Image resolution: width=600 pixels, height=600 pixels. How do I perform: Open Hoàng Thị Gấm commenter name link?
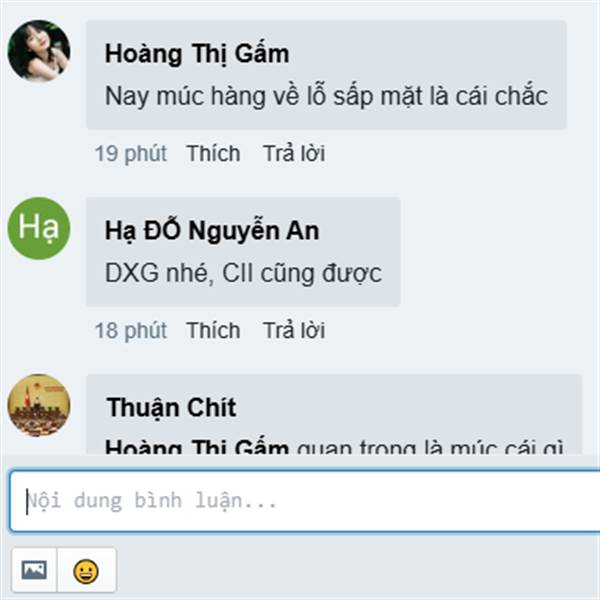pos(197,54)
